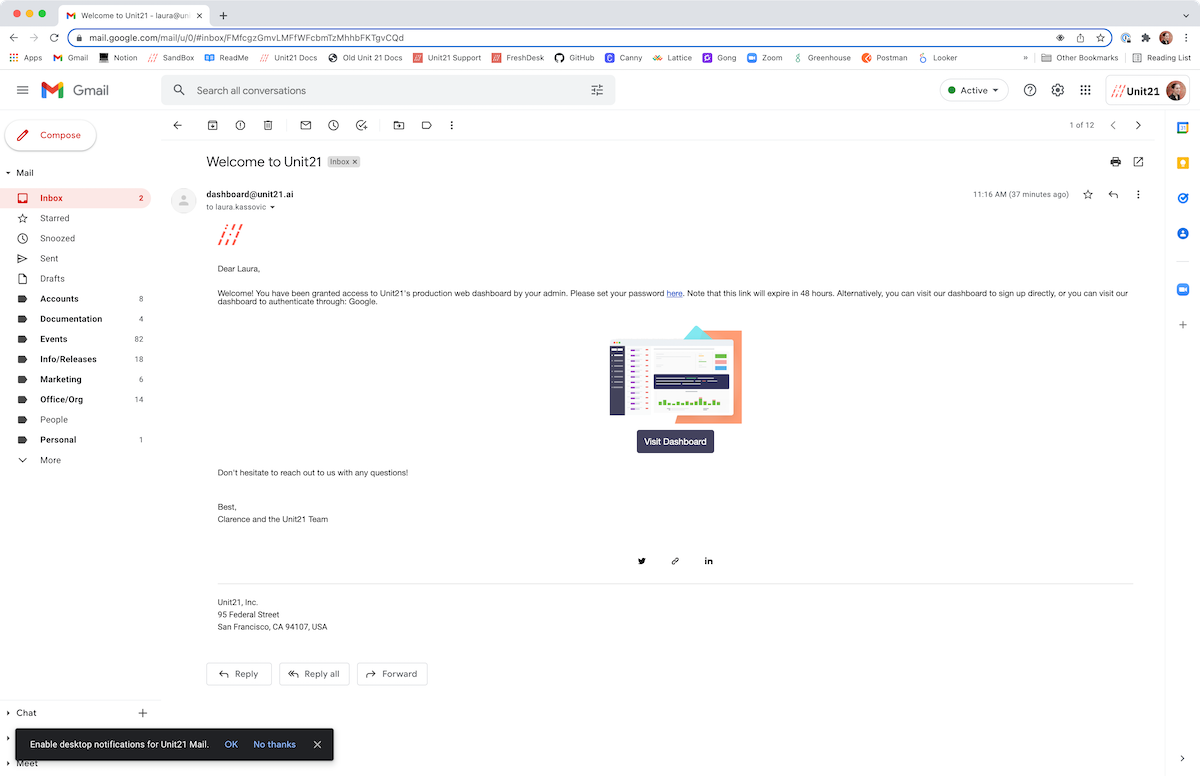Remove Inbox label chip from subject
1200x776 pixels.
354,162
